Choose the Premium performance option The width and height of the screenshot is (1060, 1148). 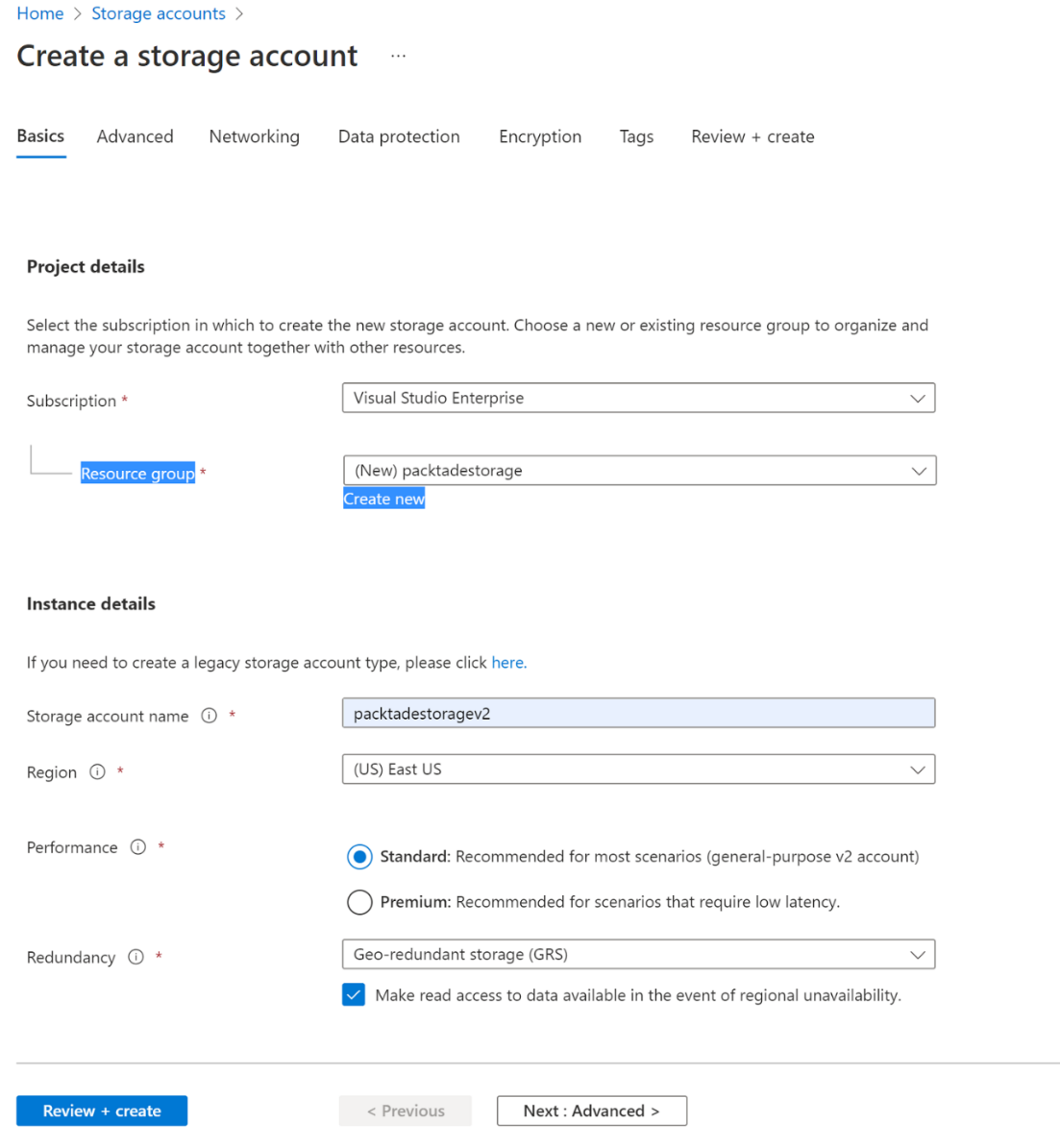coord(358,902)
